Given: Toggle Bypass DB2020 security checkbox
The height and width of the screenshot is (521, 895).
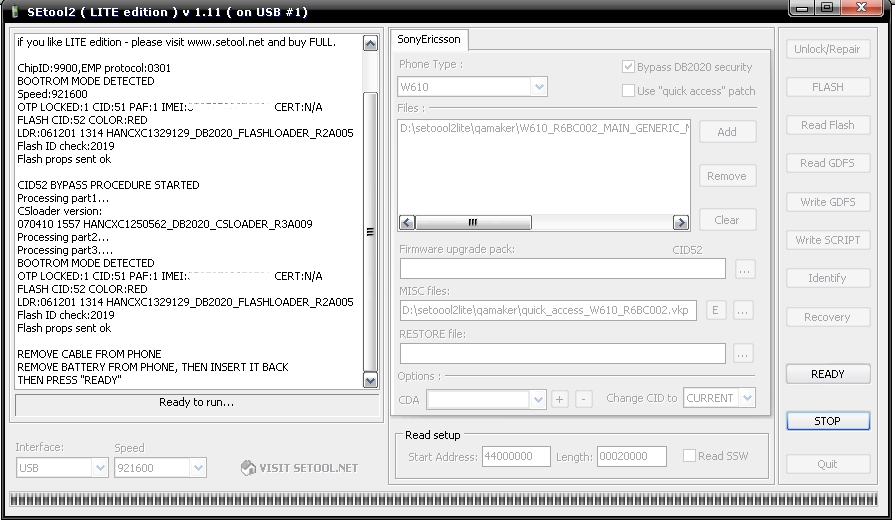Looking at the screenshot, I should click(628, 67).
